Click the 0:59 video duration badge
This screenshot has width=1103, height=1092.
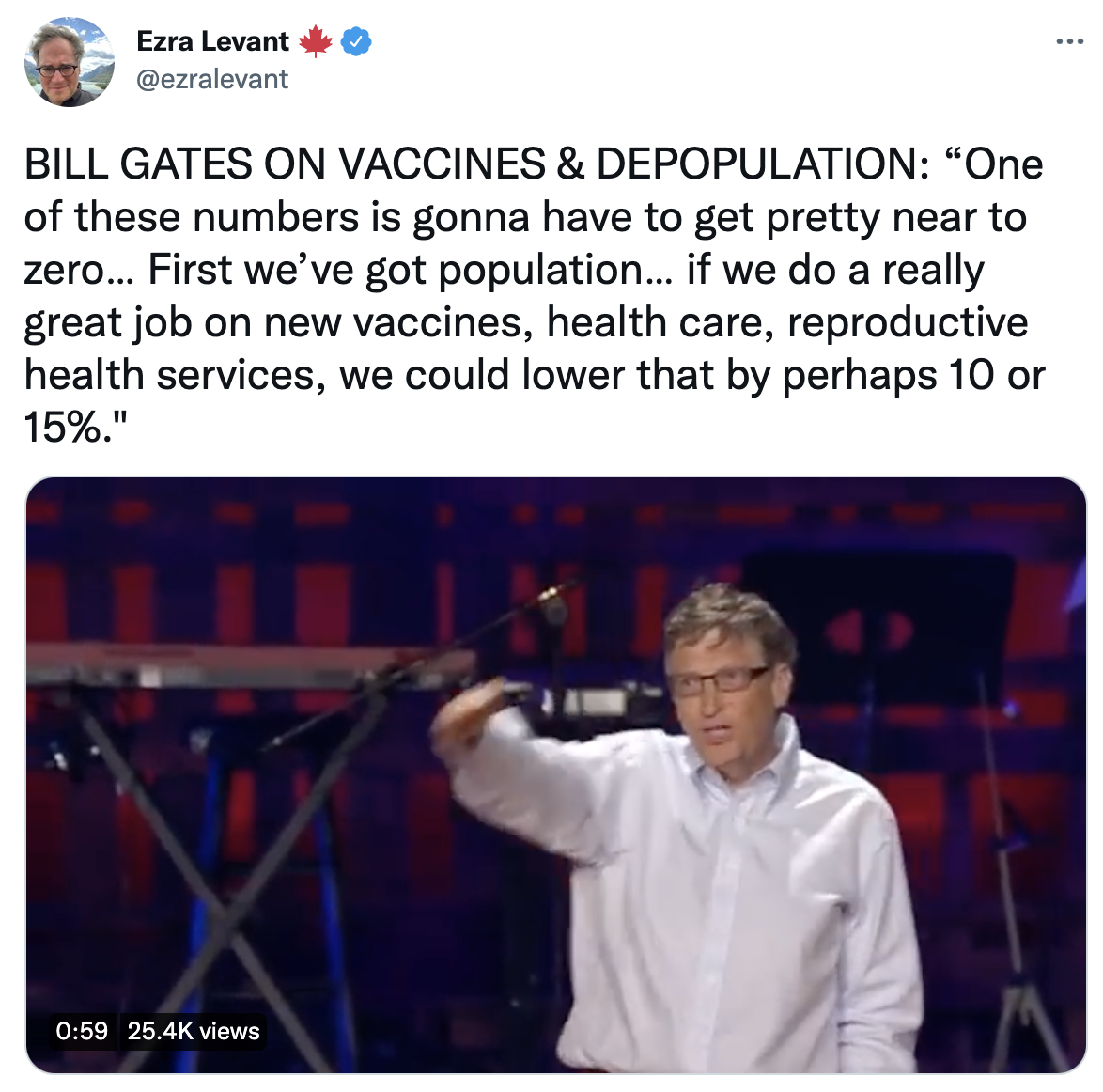point(82,1031)
